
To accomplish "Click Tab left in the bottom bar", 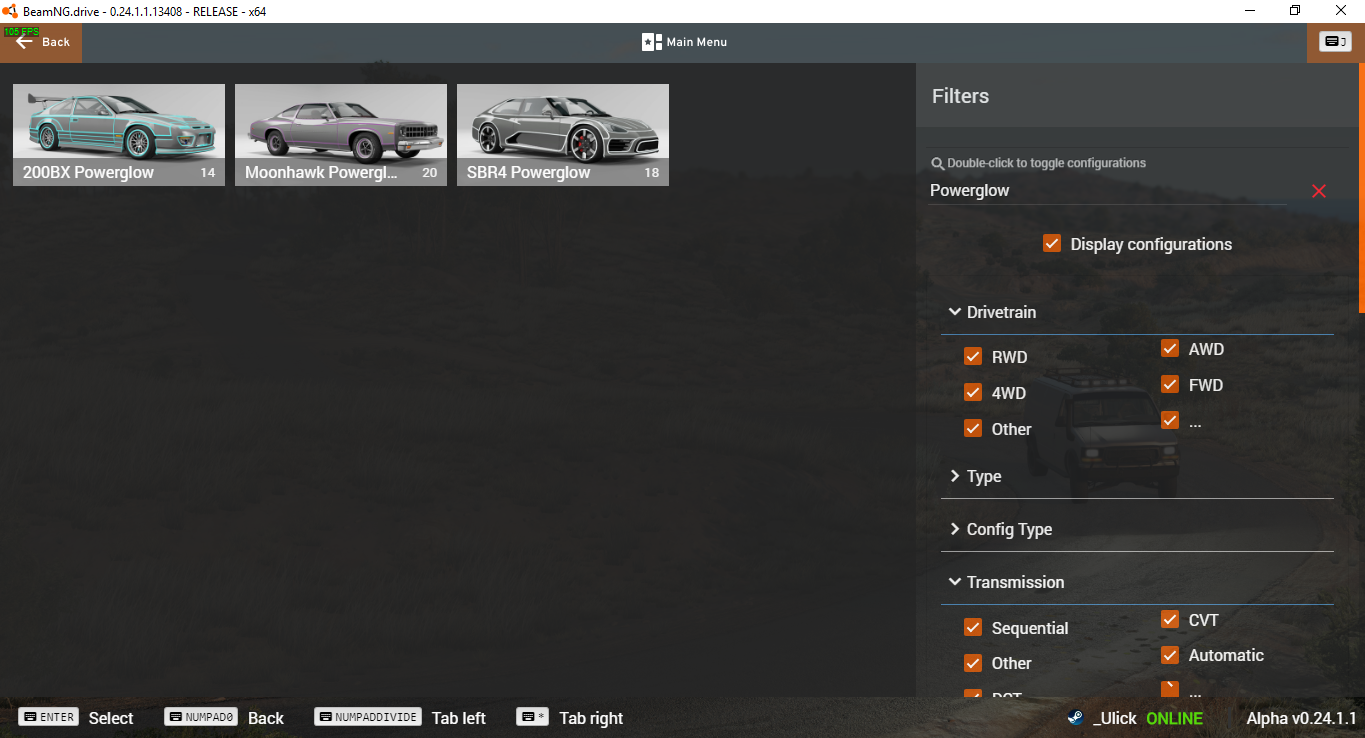I will [459, 718].
